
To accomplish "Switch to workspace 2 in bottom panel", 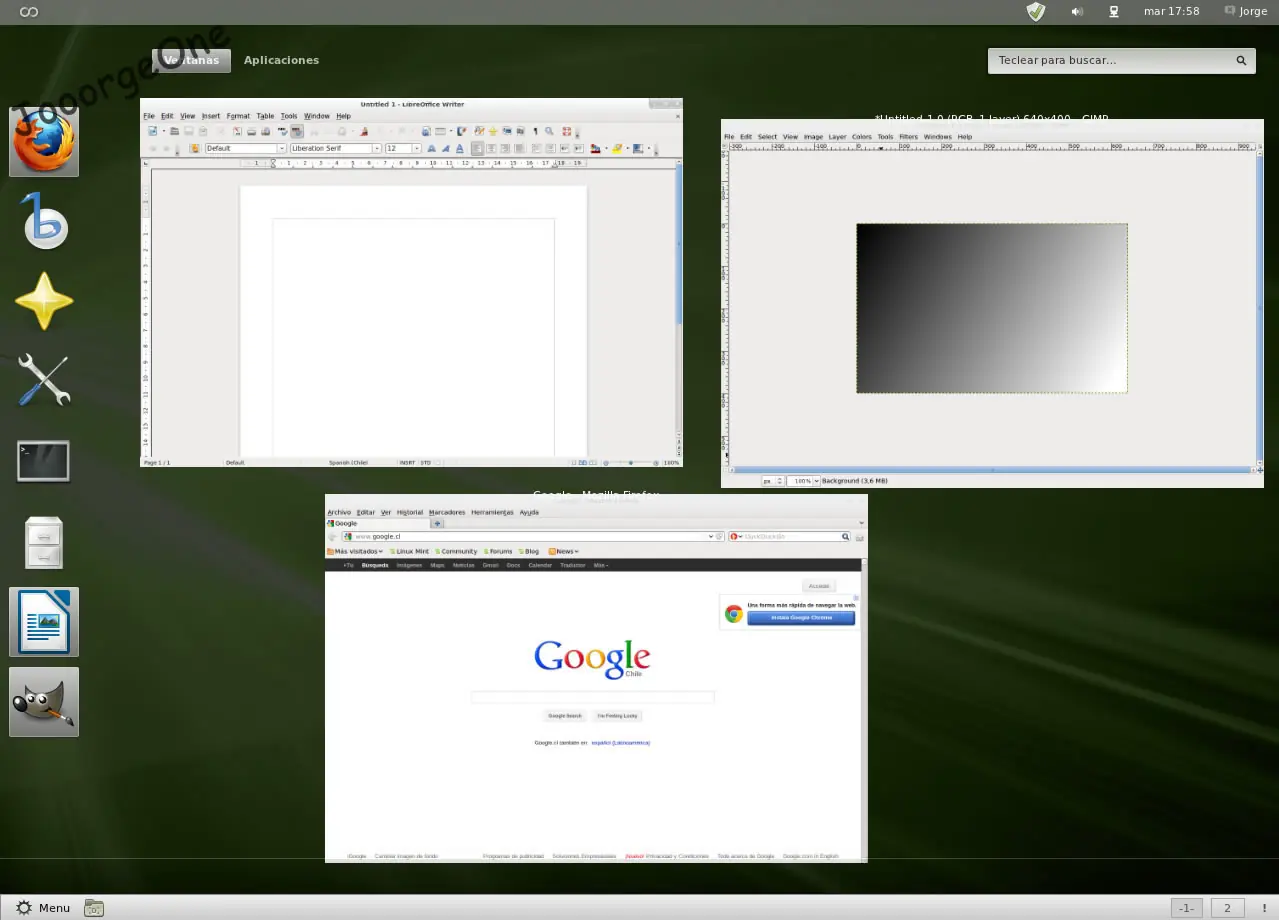I will [x=1227, y=908].
